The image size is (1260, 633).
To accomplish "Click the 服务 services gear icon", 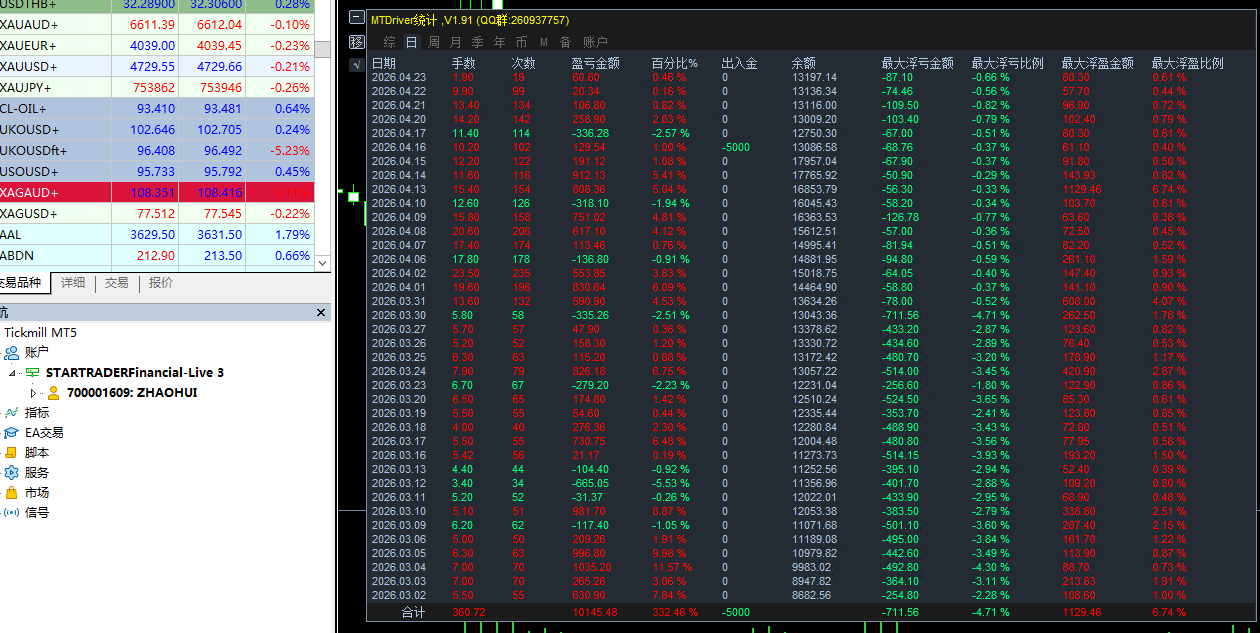I will pos(12,472).
